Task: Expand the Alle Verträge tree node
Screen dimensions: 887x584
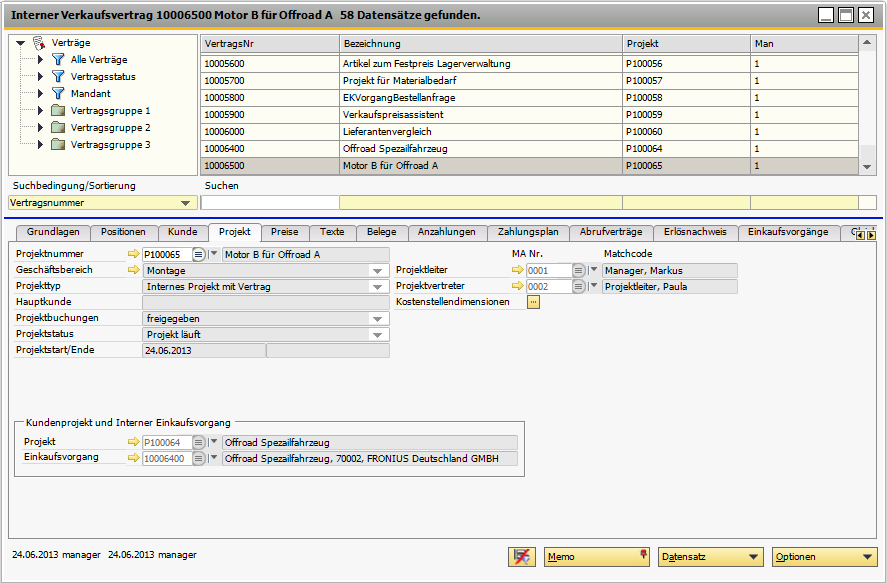Action: click(x=40, y=60)
